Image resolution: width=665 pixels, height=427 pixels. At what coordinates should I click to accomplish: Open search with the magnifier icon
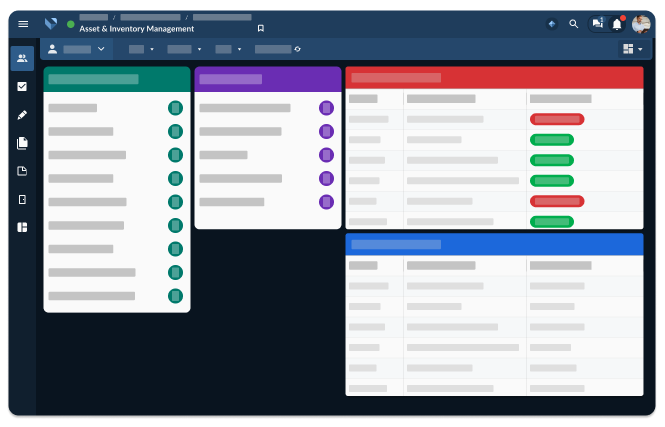point(573,24)
